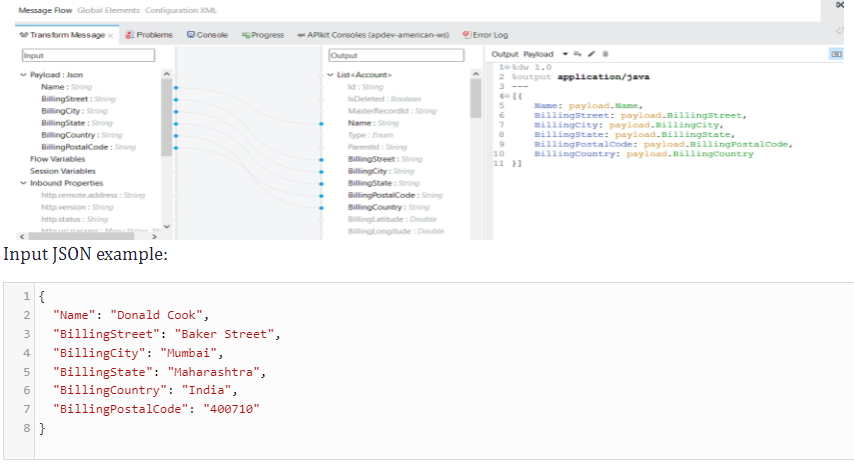Click input tree horizontal scroll left arrow
Image resolution: width=854 pixels, height=470 pixels.
pos(22,236)
